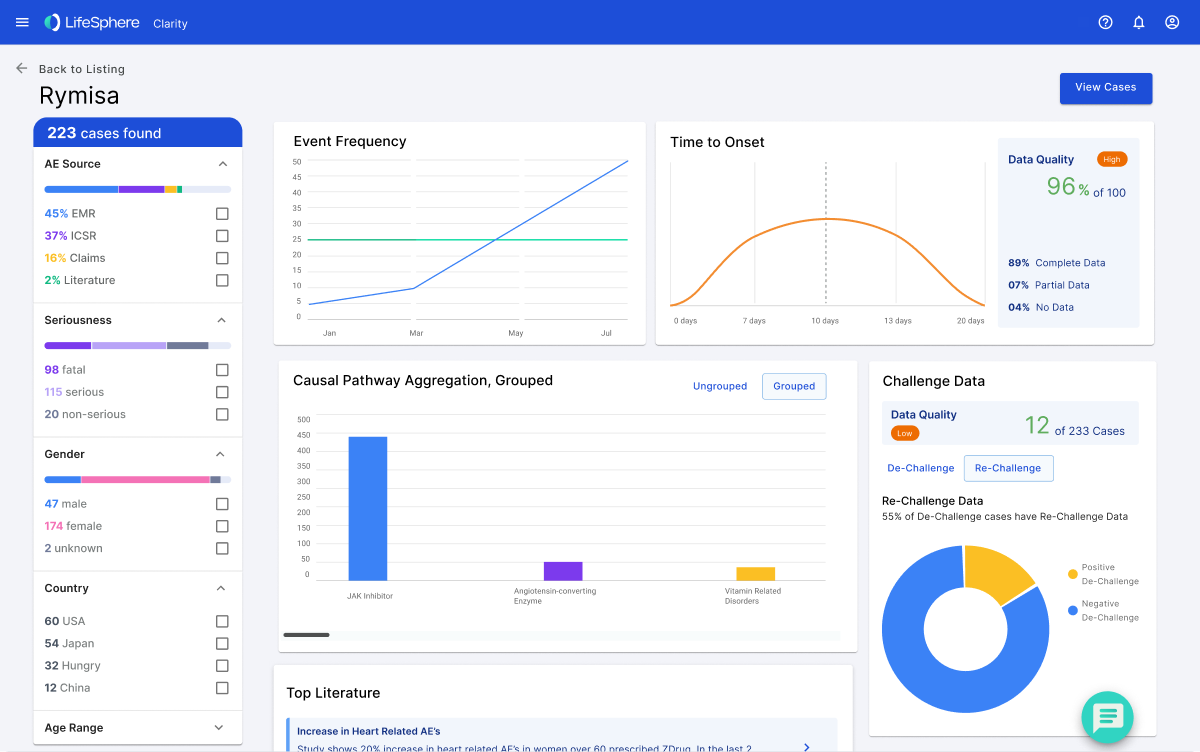Screen dimensions: 1200x752
Task: Filter by male gender checkbox
Action: click(222, 504)
